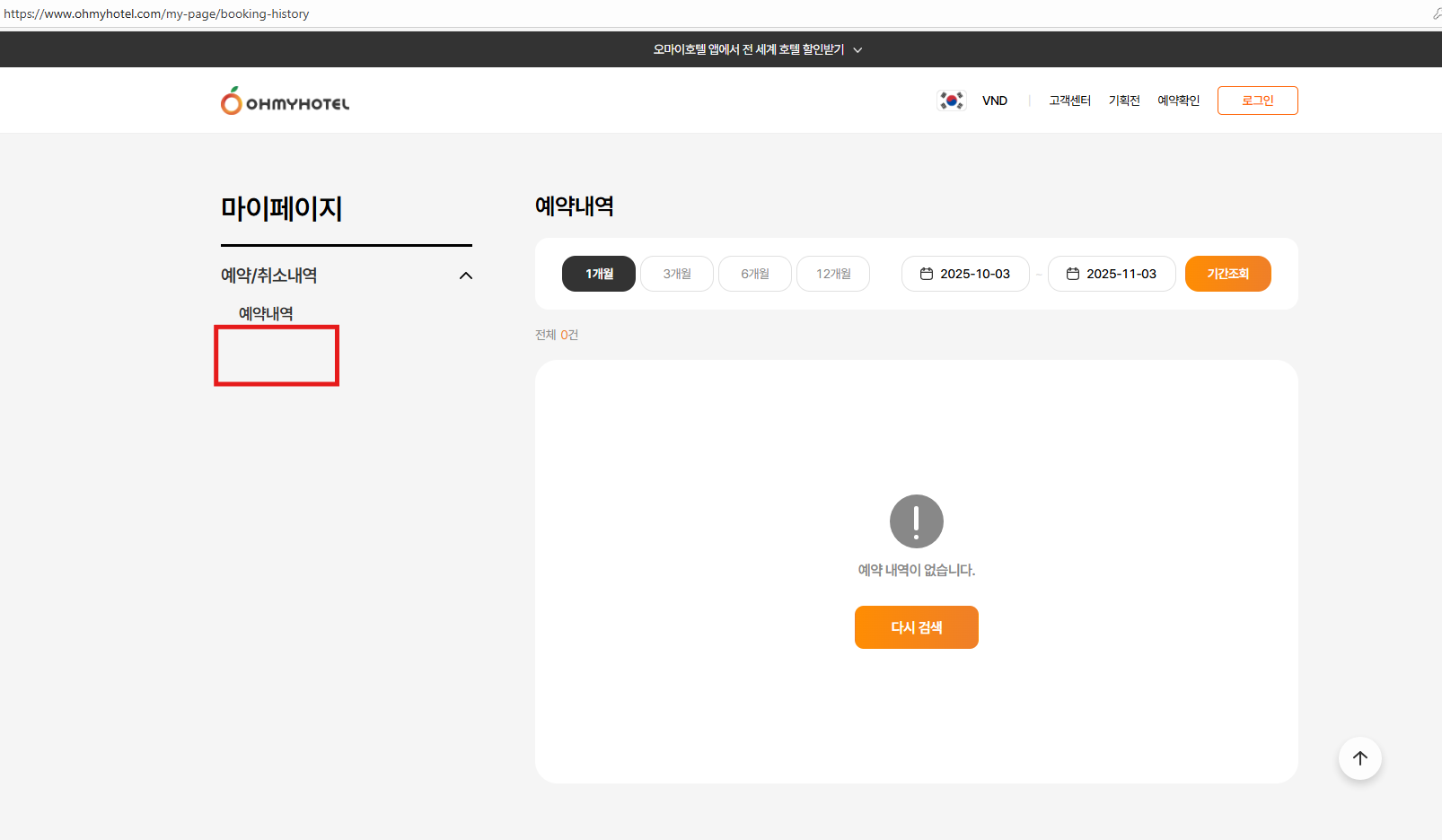Open 예약내역 in the sidebar
The image size is (1442, 840).
pyautogui.click(x=266, y=313)
